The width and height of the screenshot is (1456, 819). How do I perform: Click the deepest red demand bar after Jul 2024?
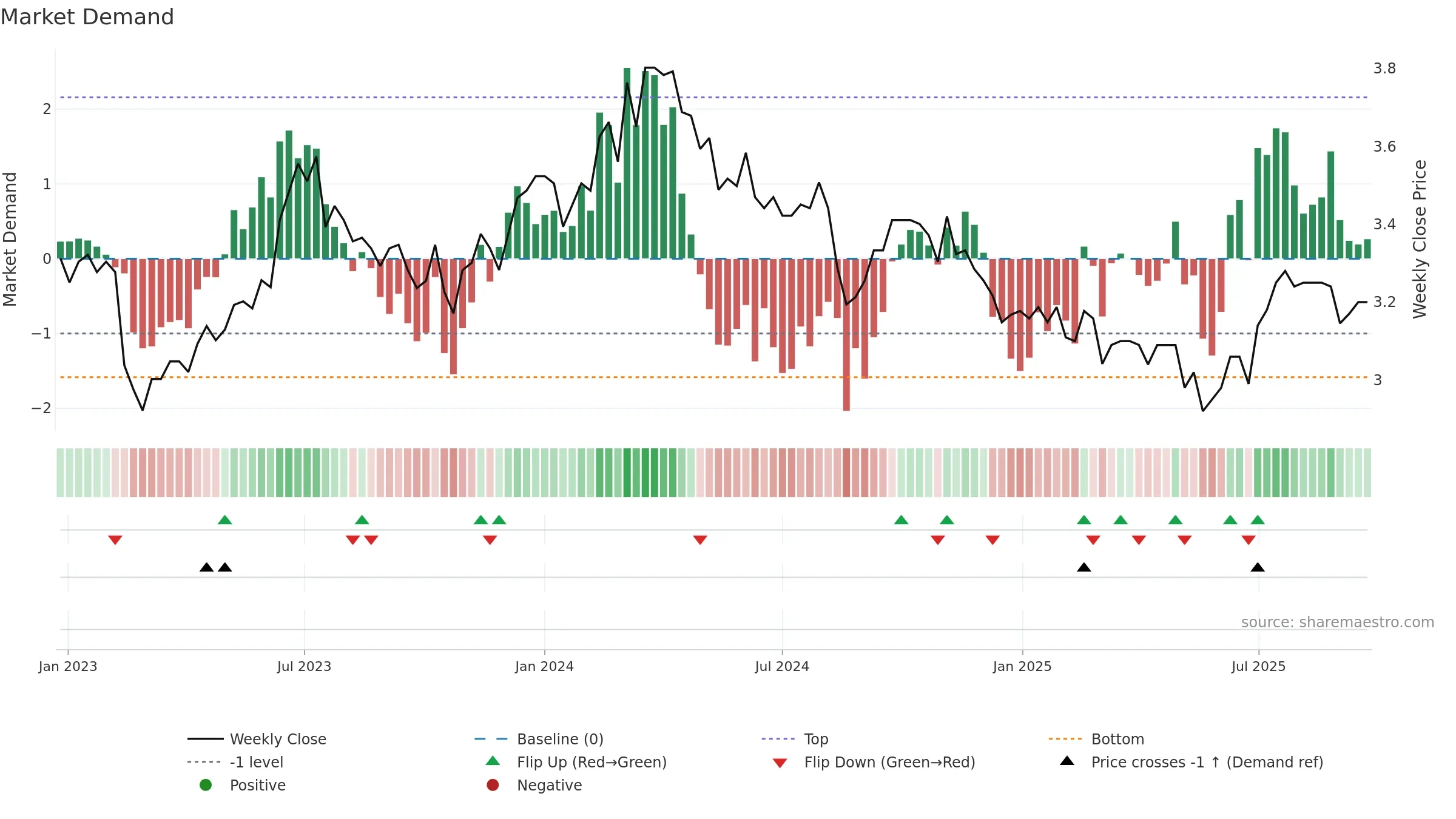(x=846, y=334)
